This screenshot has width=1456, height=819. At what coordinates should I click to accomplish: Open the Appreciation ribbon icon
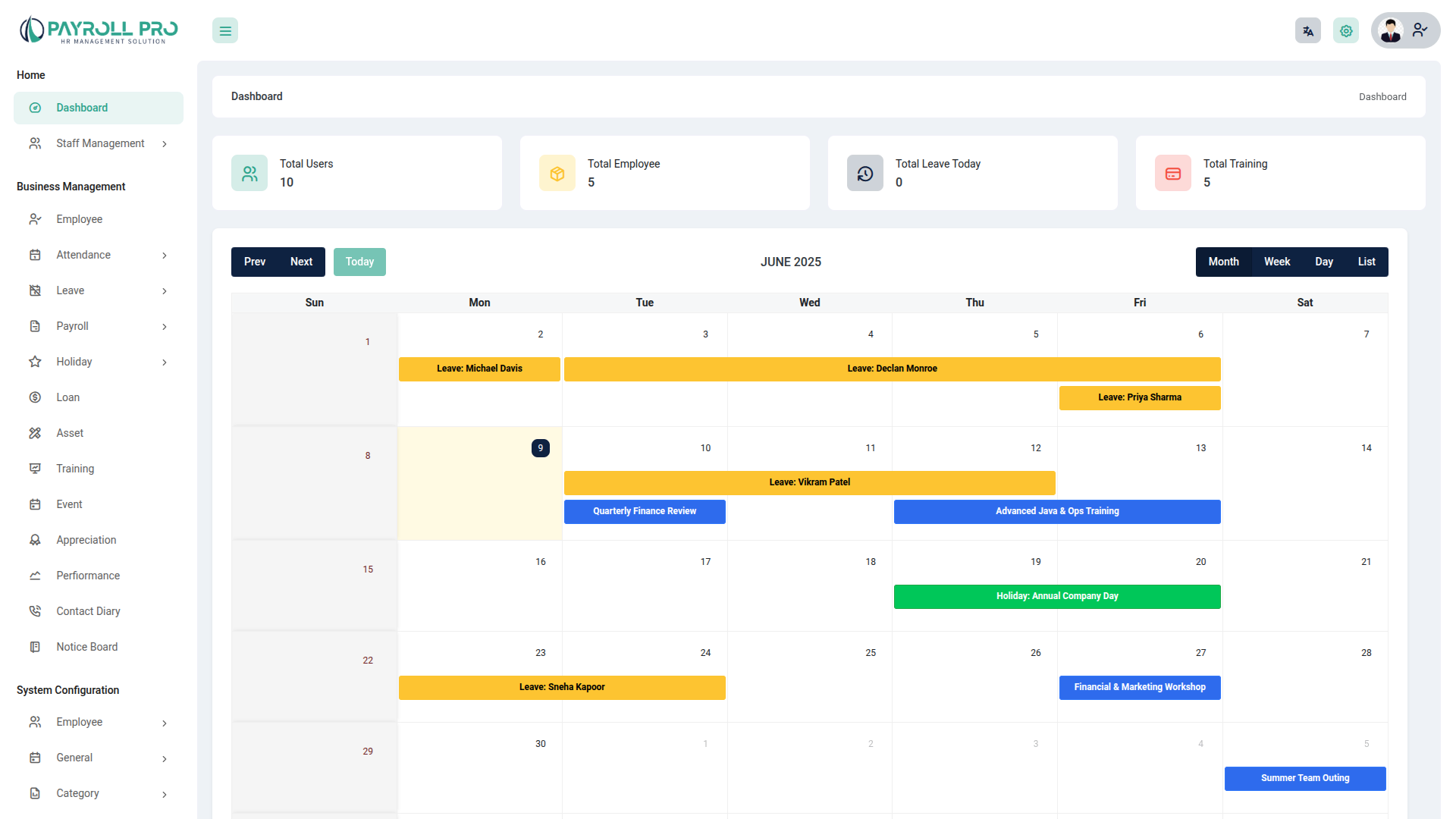35,540
